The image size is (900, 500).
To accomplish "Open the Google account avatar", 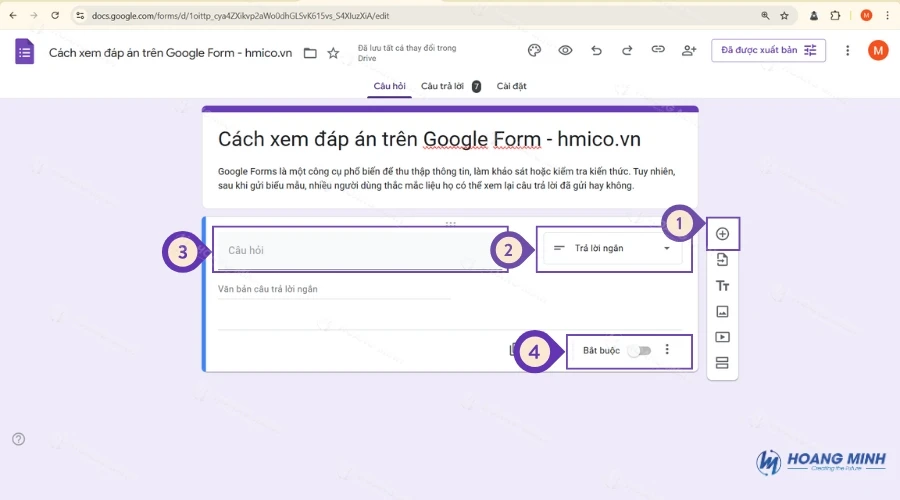I will [x=878, y=51].
